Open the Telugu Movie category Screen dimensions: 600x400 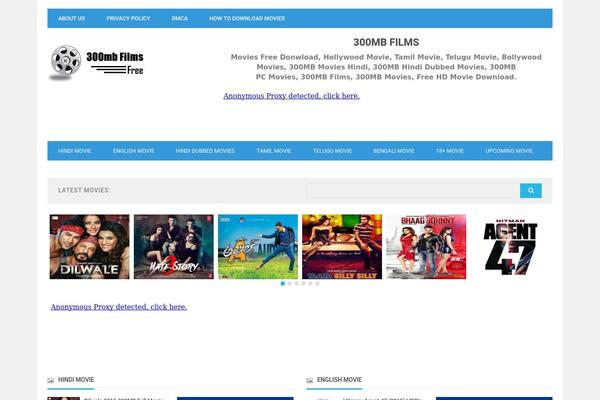pos(332,151)
